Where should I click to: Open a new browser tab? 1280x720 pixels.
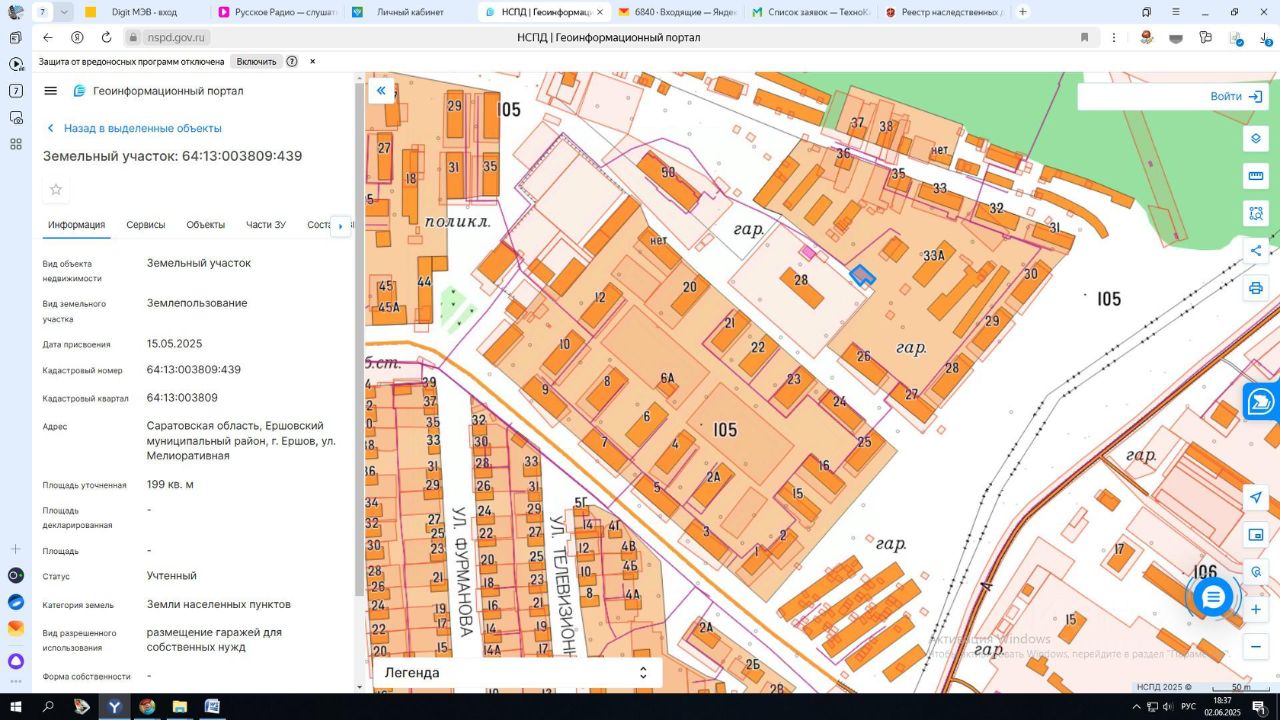(1022, 12)
